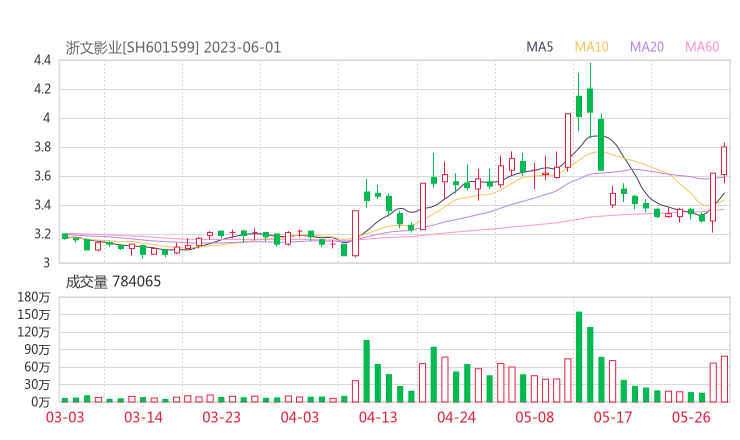Select the 03-14 date axis label
The height and width of the screenshot is (440, 740).
(x=143, y=417)
